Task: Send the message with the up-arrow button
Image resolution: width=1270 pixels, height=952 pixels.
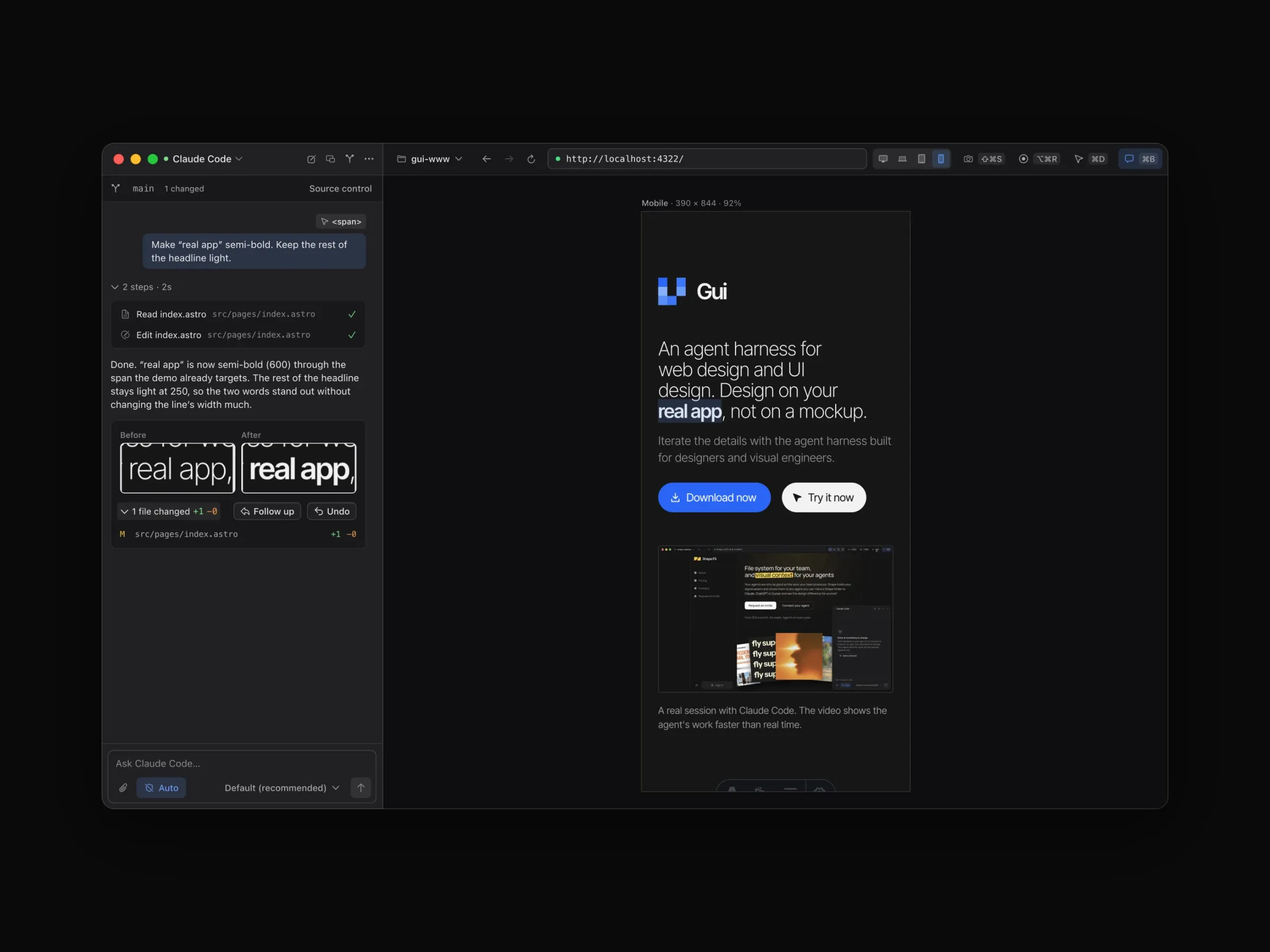Action: tap(360, 788)
